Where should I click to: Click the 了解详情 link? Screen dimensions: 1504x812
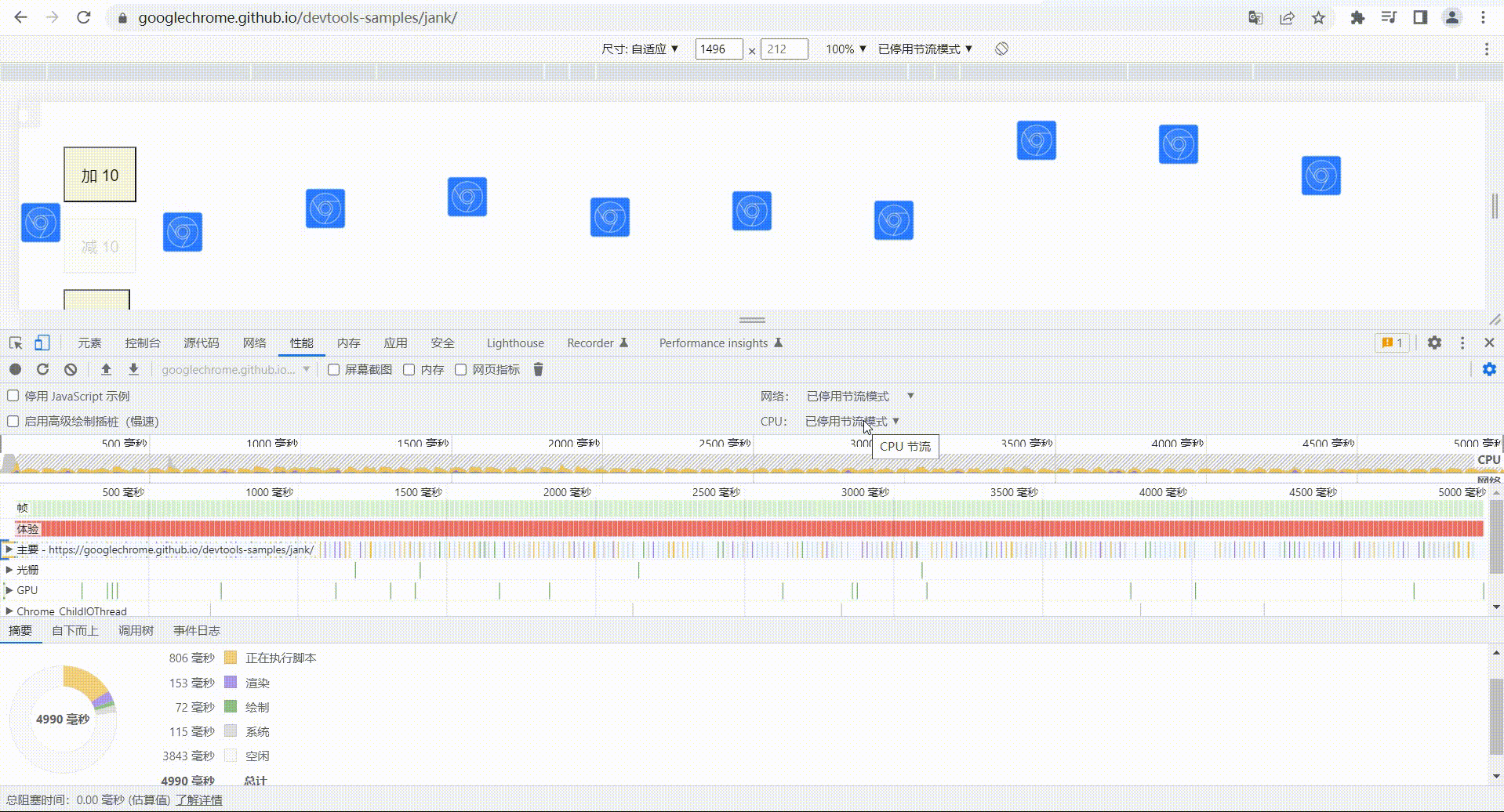pos(199,799)
